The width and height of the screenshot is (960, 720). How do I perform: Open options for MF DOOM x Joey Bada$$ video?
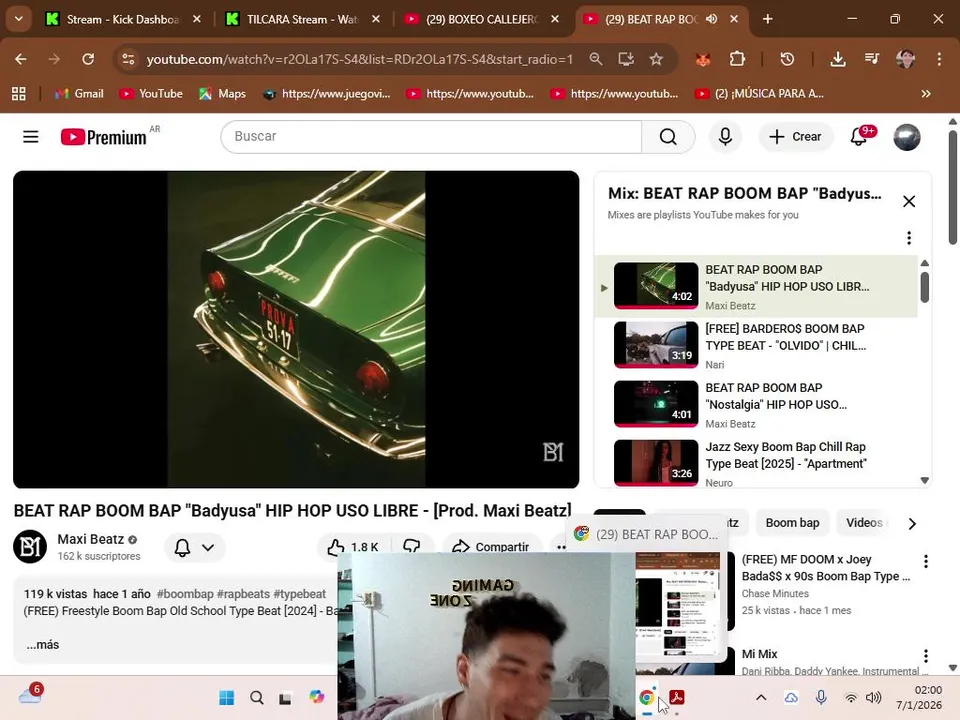pyautogui.click(x=926, y=561)
